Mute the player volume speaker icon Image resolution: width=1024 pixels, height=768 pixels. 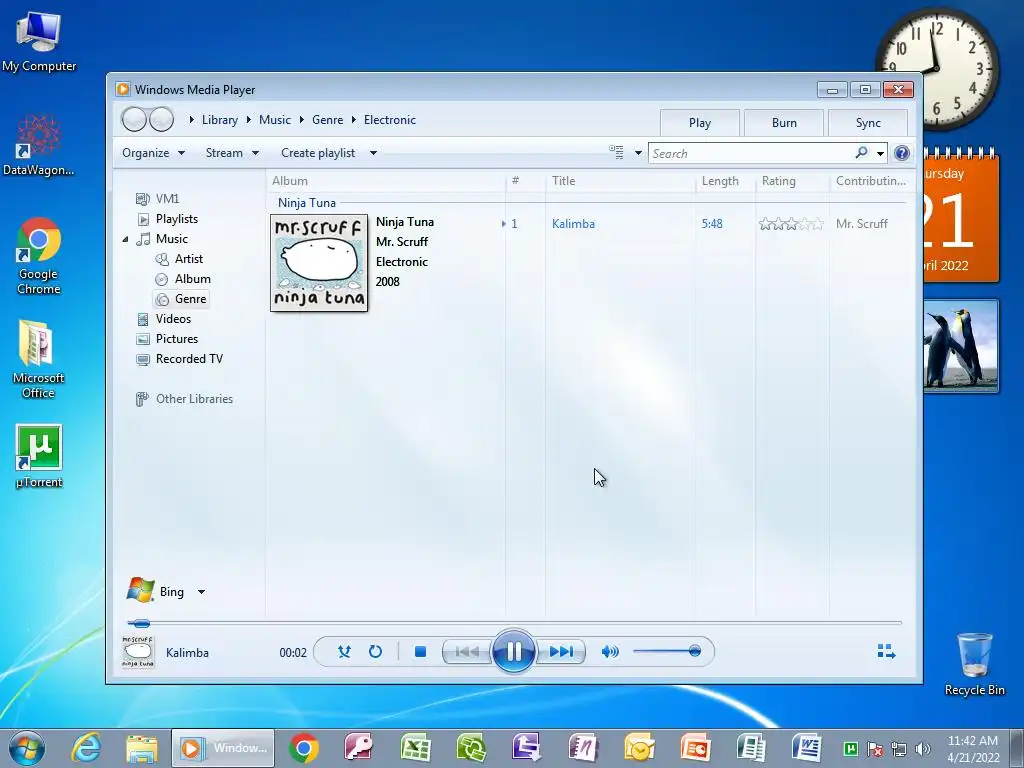tap(610, 651)
